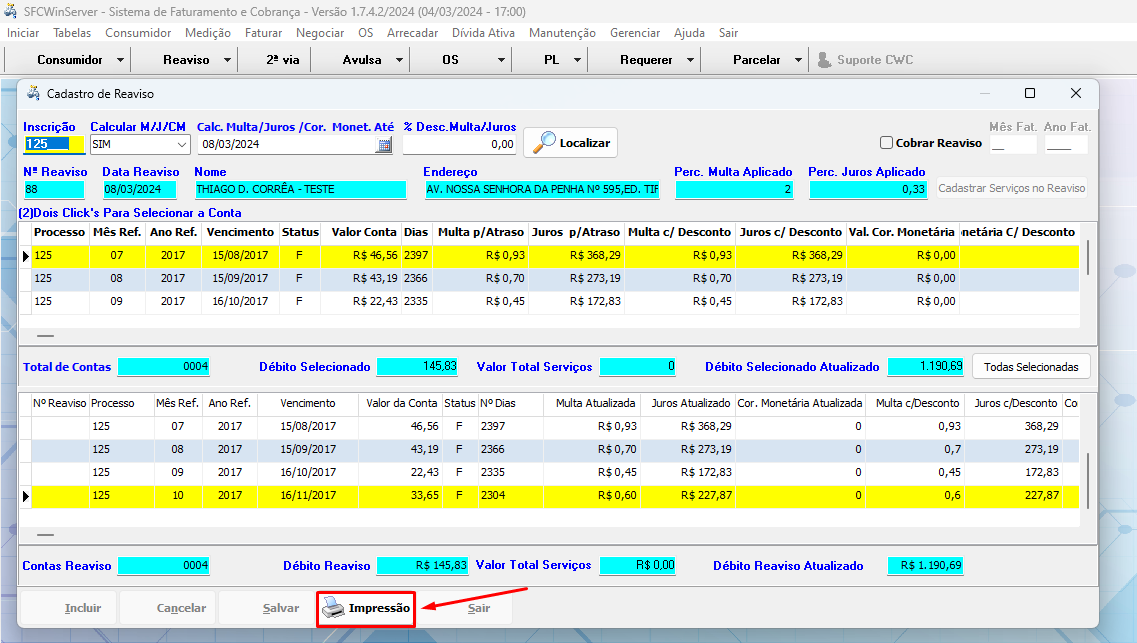Expand the Parcelar toolbar dropdown arrow
The image size is (1137, 643).
click(x=798, y=60)
